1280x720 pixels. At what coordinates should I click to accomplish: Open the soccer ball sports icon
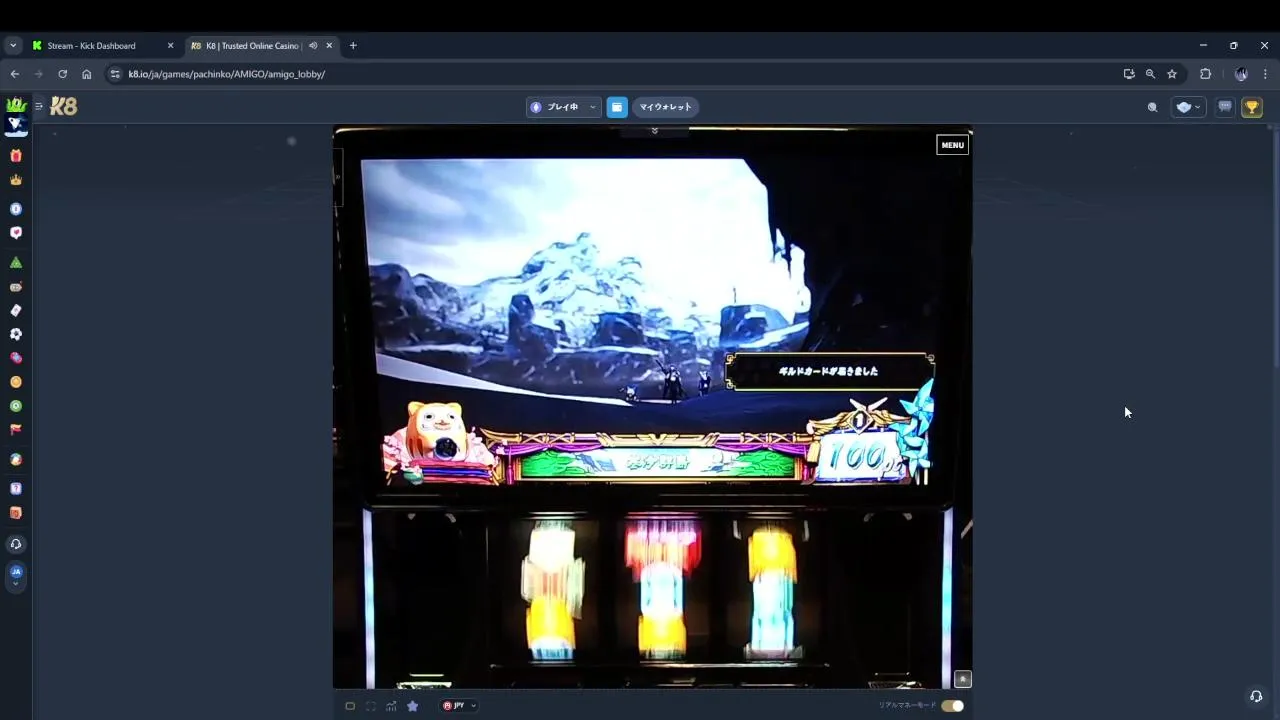[15, 334]
